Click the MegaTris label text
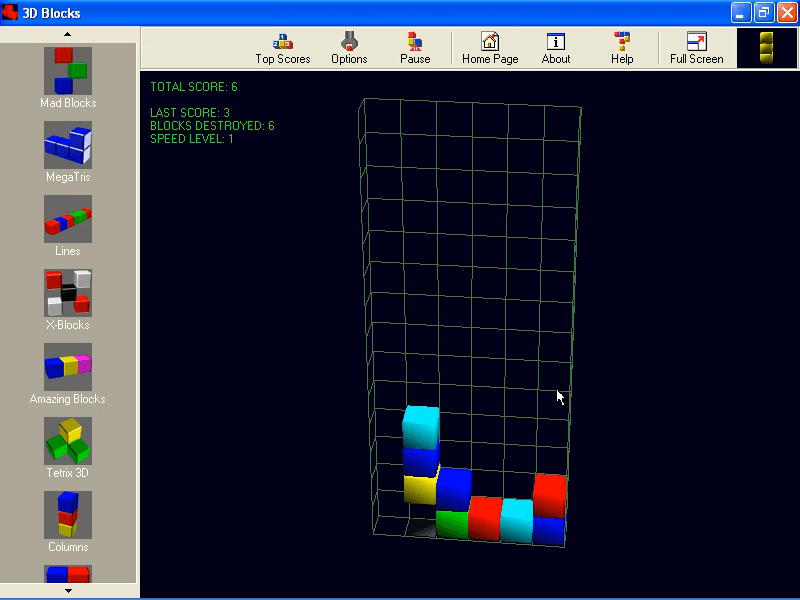The height and width of the screenshot is (600, 800). 68,177
